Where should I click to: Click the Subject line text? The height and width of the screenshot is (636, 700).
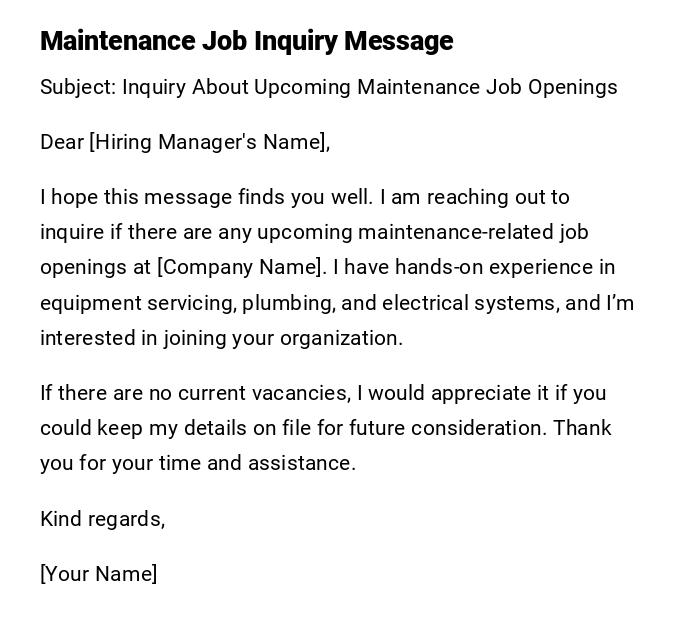tap(328, 87)
